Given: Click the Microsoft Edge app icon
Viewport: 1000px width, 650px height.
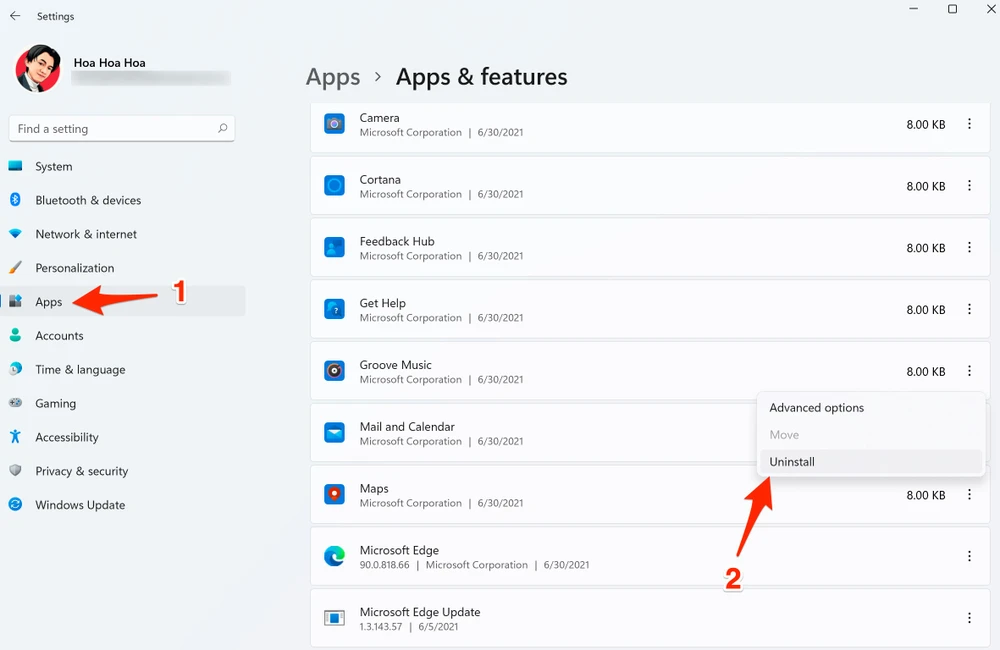Looking at the screenshot, I should [335, 557].
